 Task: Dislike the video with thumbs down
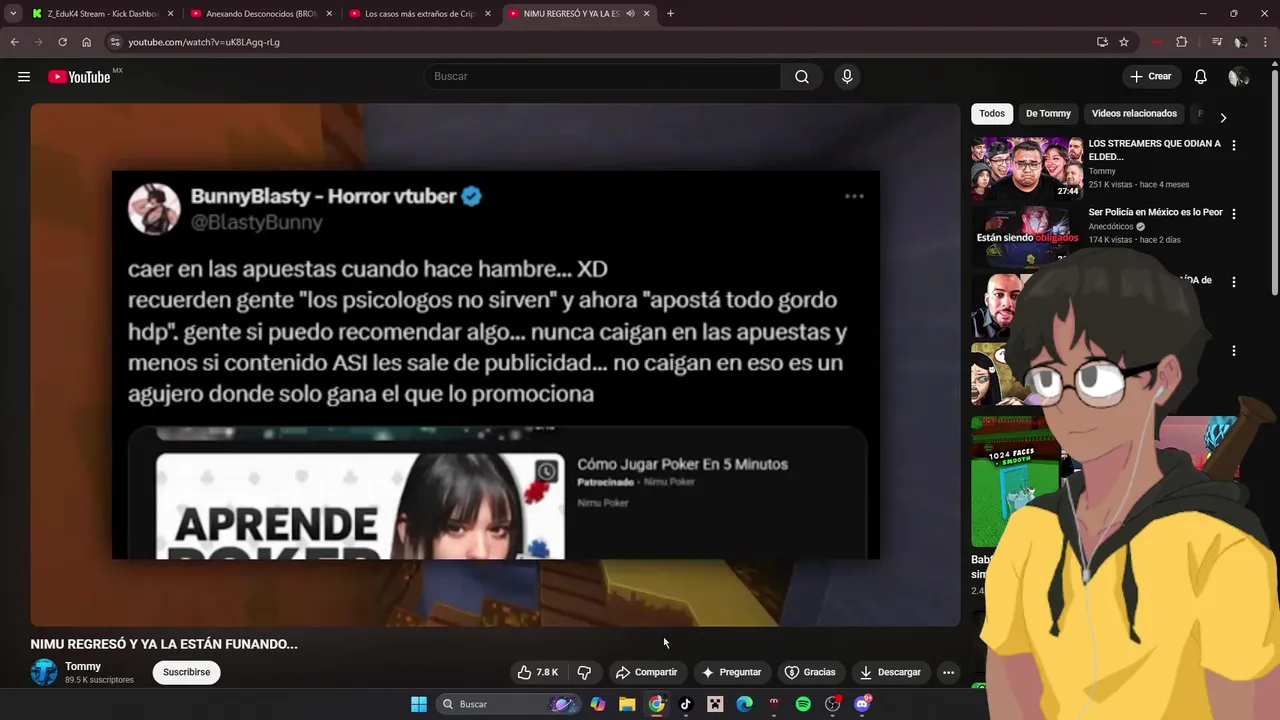click(585, 672)
